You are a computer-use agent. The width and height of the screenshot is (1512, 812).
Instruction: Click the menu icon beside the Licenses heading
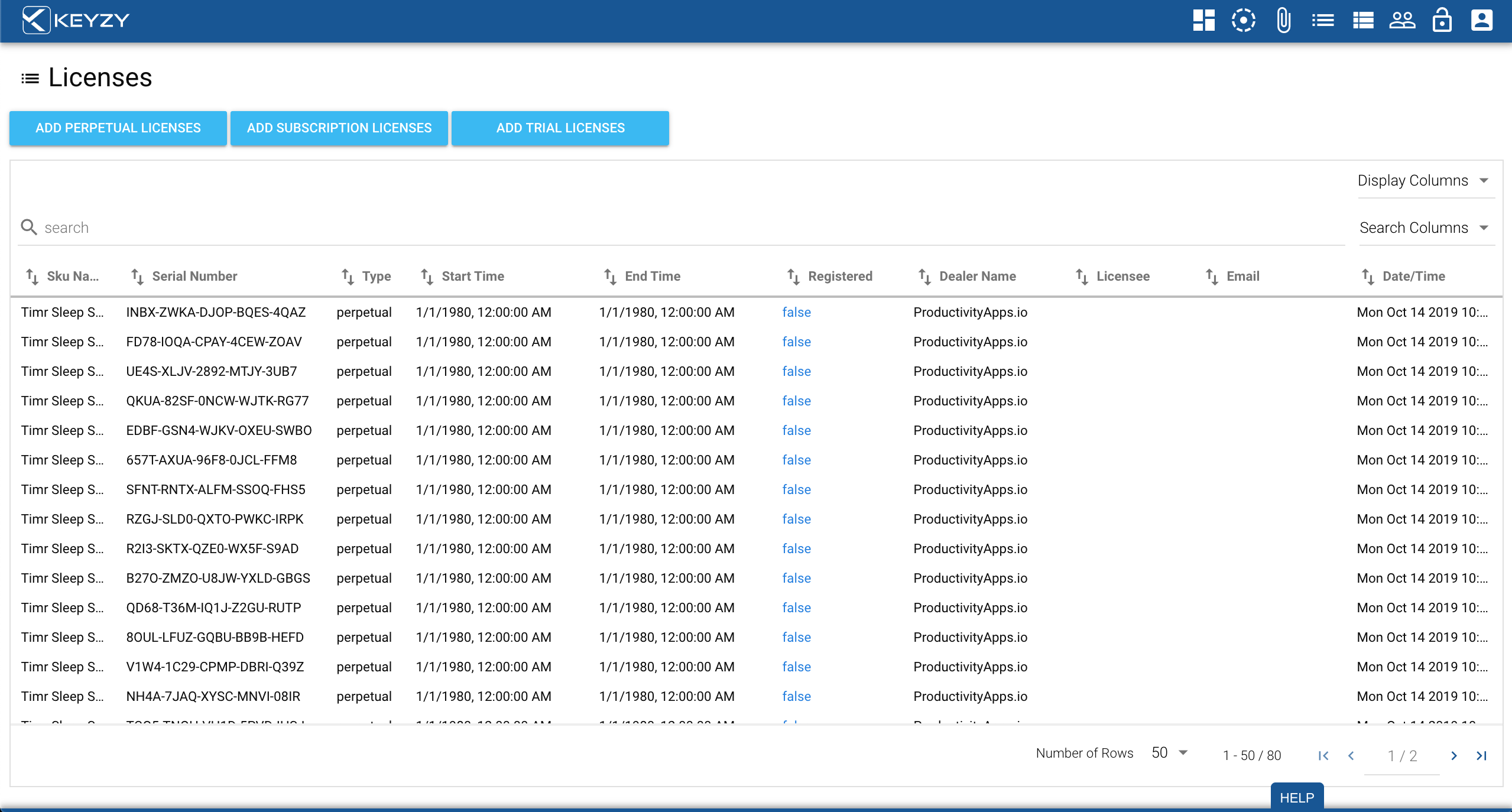coord(28,77)
